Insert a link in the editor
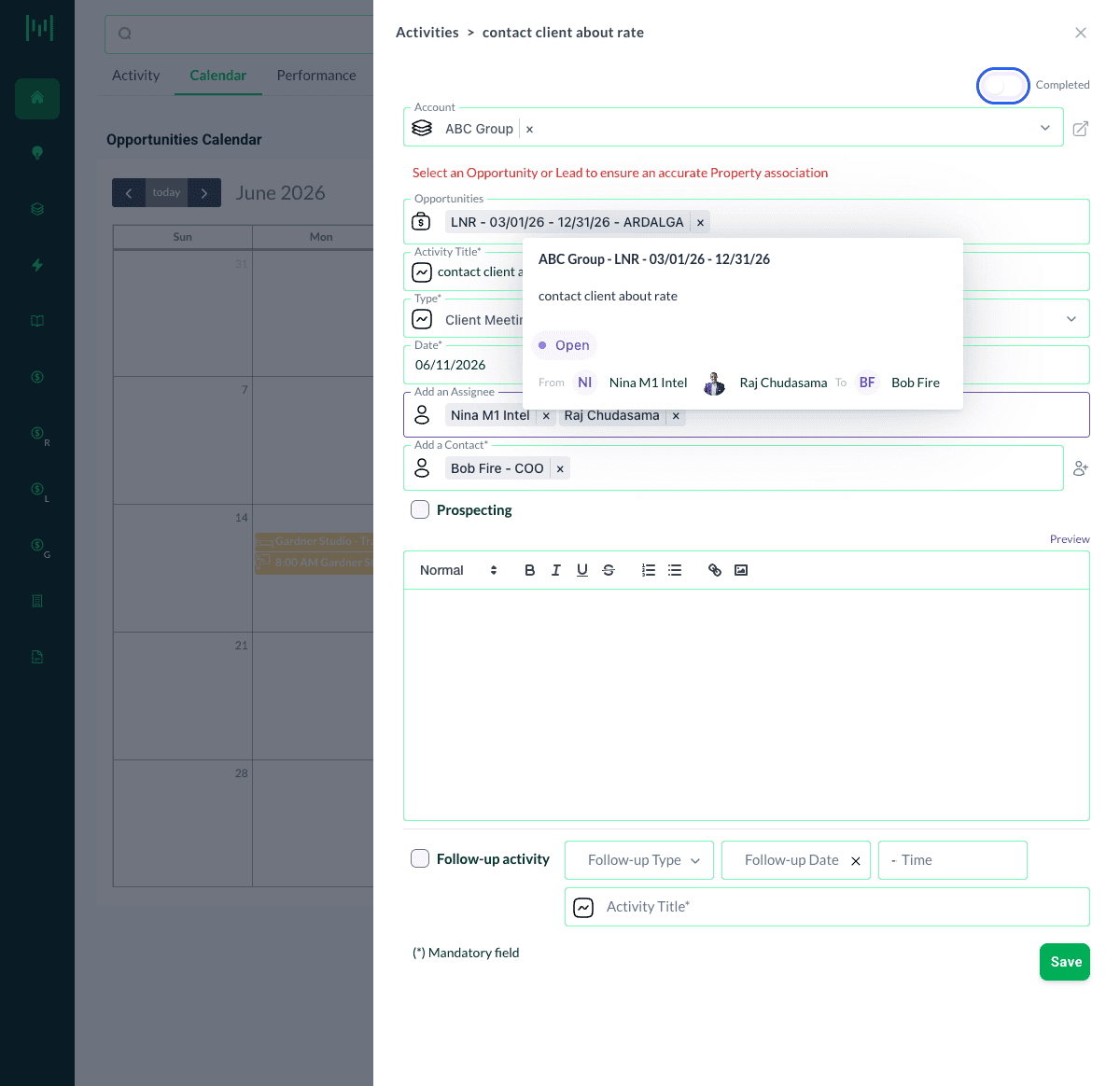This screenshot has height=1086, width=1120. [715, 570]
